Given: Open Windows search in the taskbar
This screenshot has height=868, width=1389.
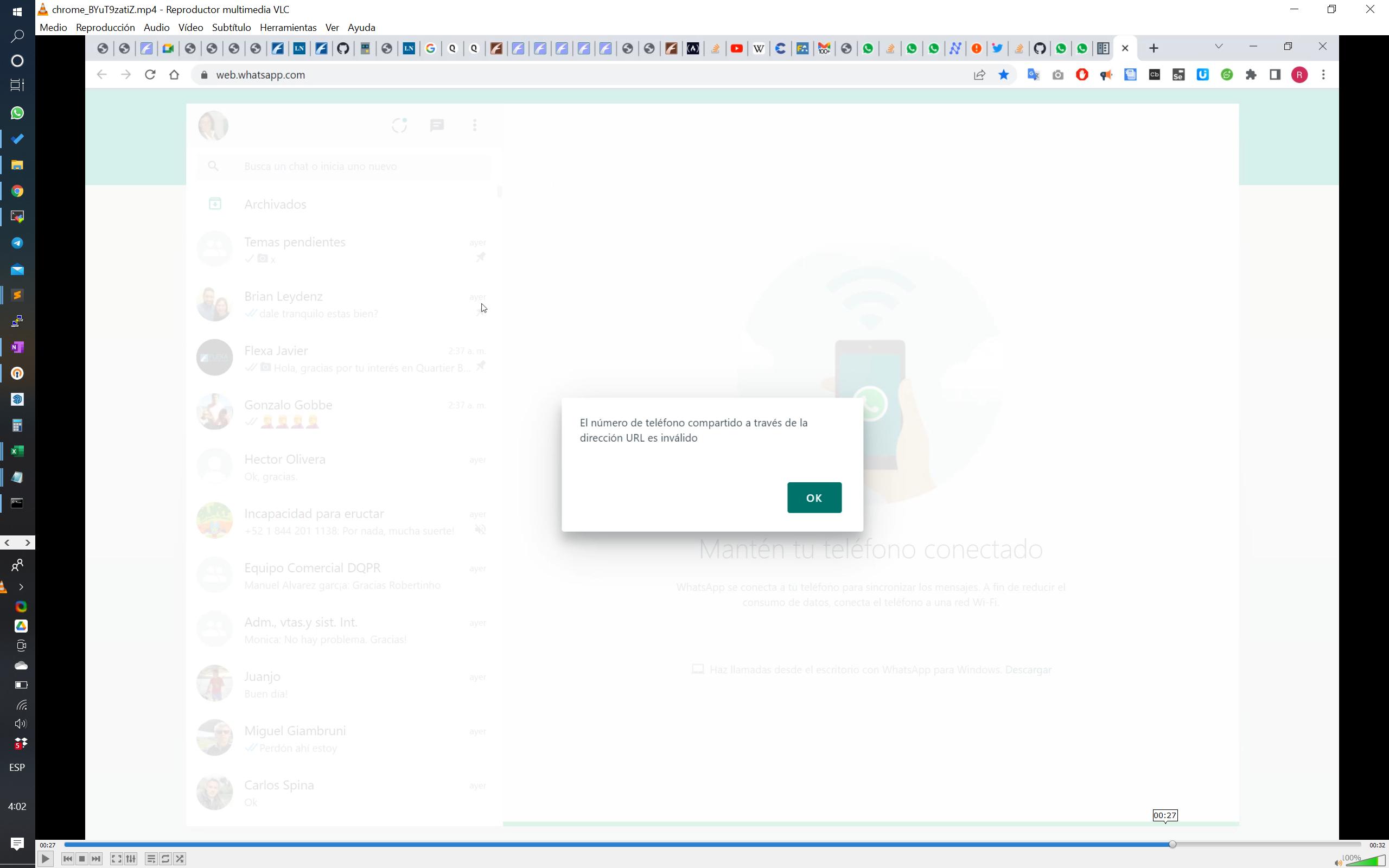Looking at the screenshot, I should (x=17, y=36).
